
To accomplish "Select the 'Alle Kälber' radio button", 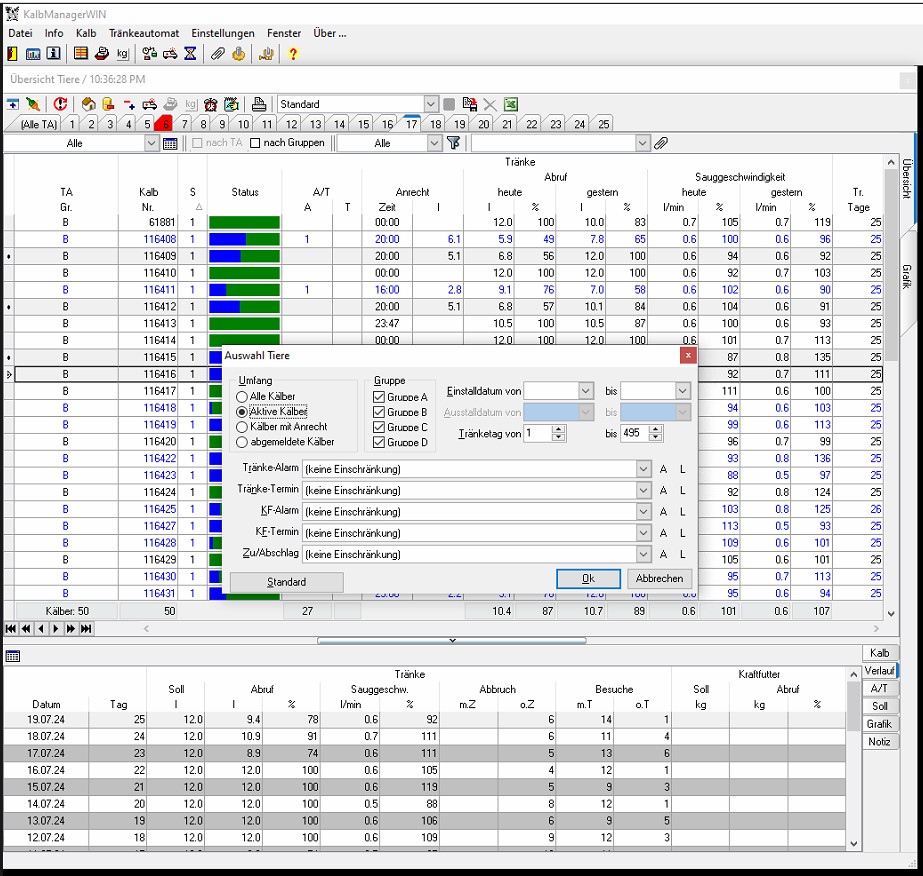I will tap(242, 397).
